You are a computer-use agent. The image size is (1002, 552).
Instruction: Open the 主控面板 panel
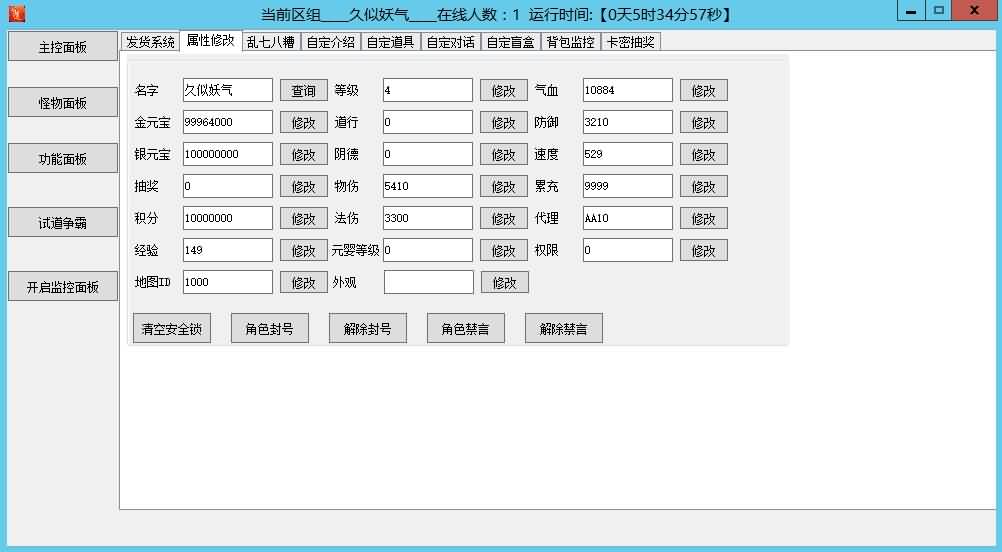[x=63, y=47]
